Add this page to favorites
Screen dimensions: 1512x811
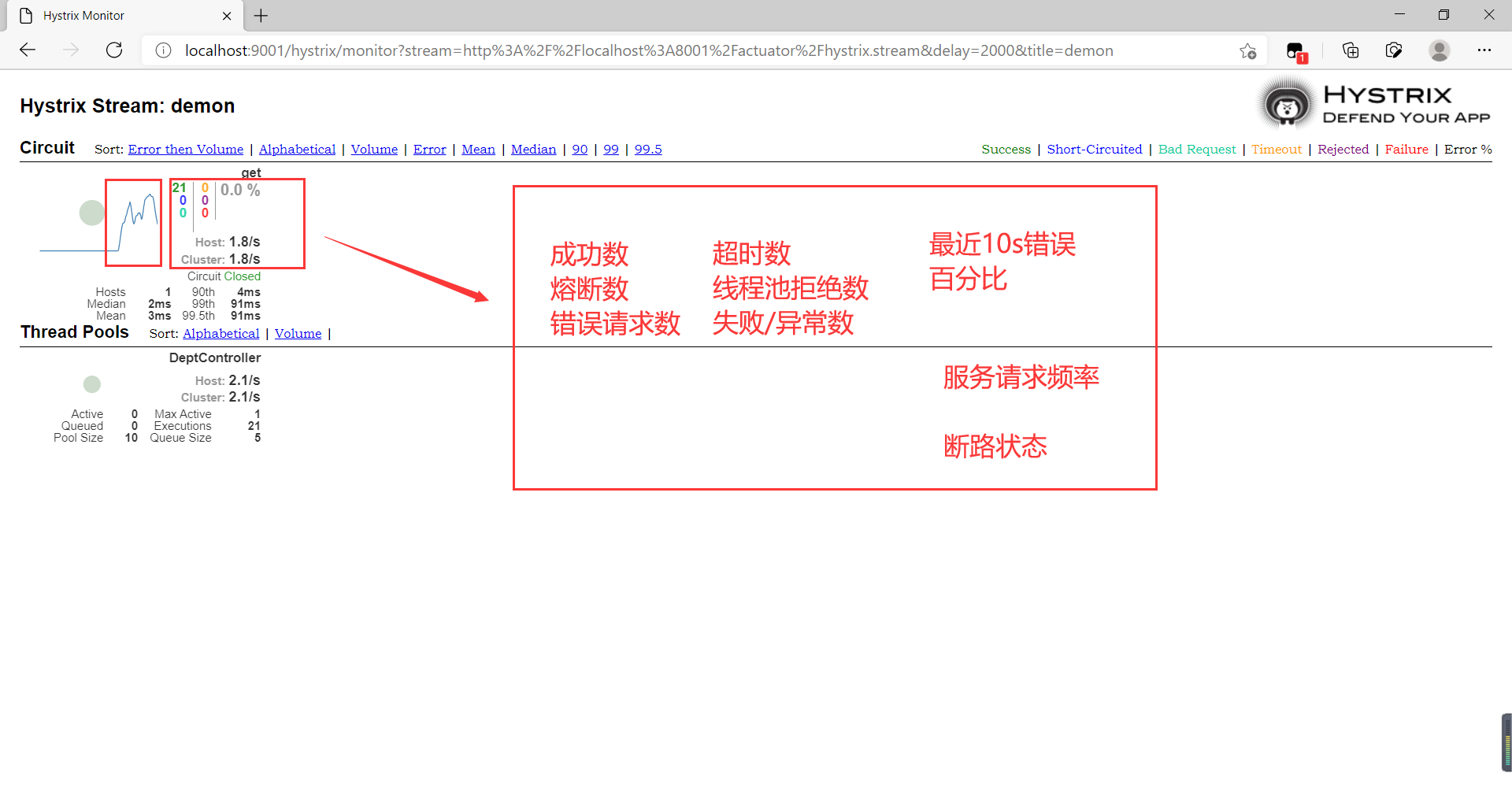1248,51
